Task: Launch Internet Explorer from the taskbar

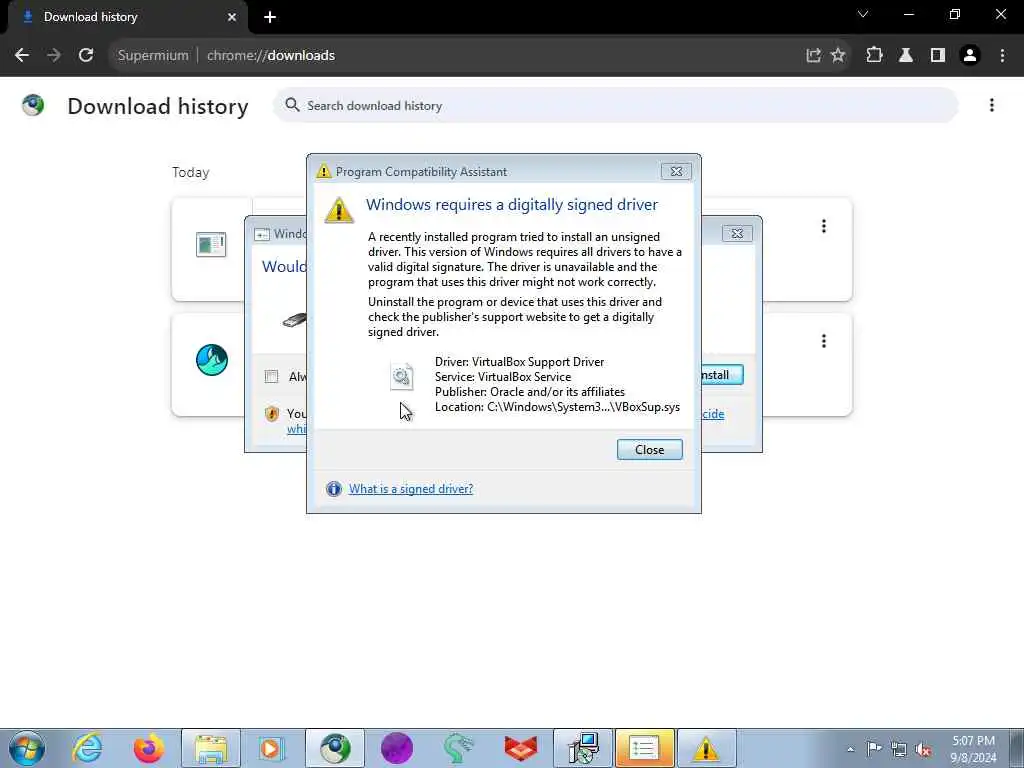Action: [x=88, y=748]
